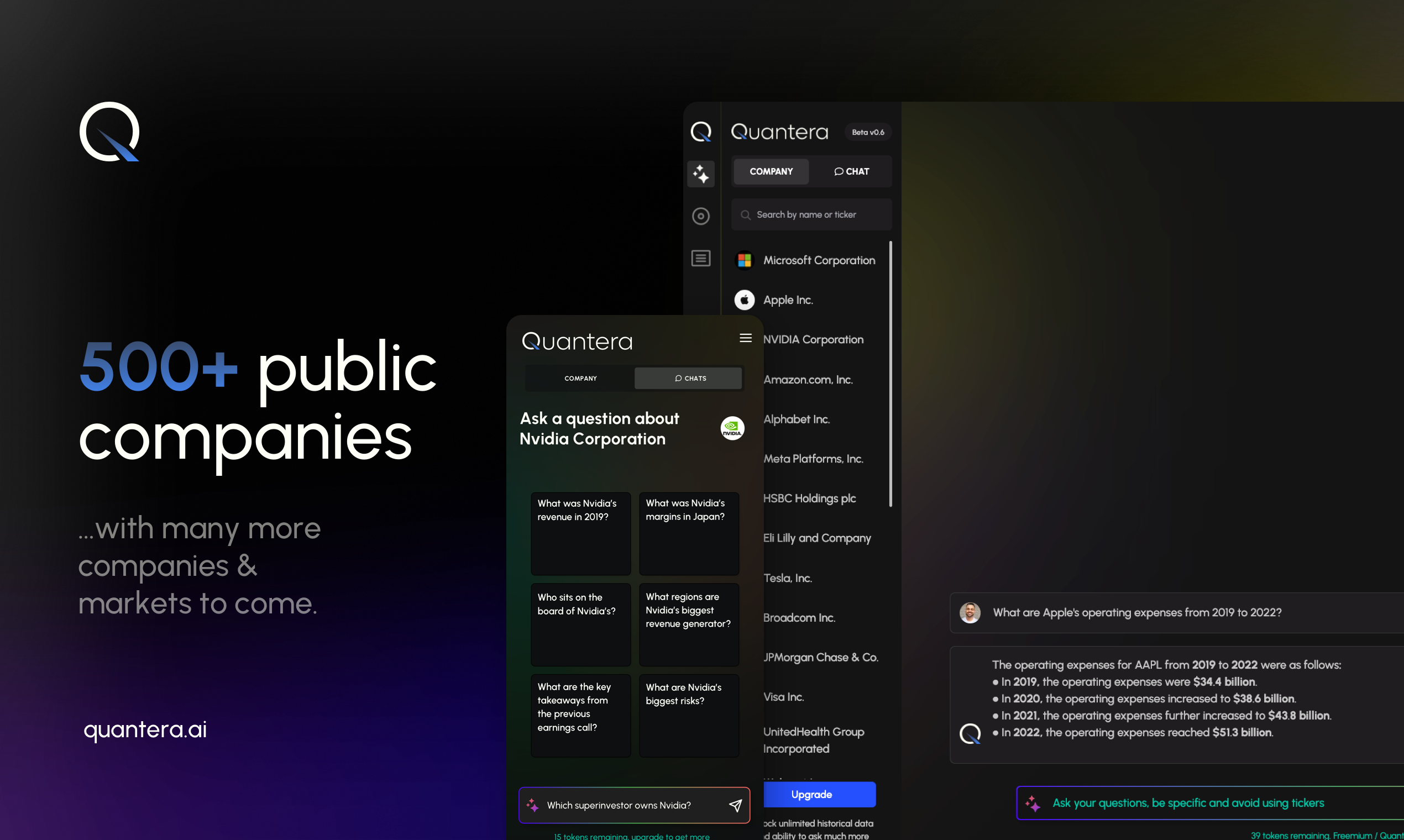Open the document list sidebar icon

click(700, 258)
